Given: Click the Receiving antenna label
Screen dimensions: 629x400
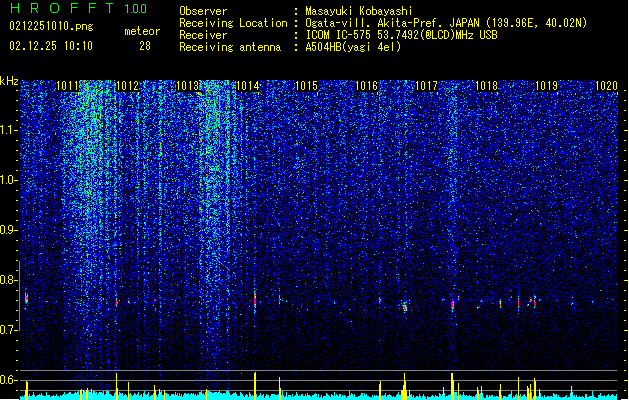Looking at the screenshot, I should pos(230,47).
